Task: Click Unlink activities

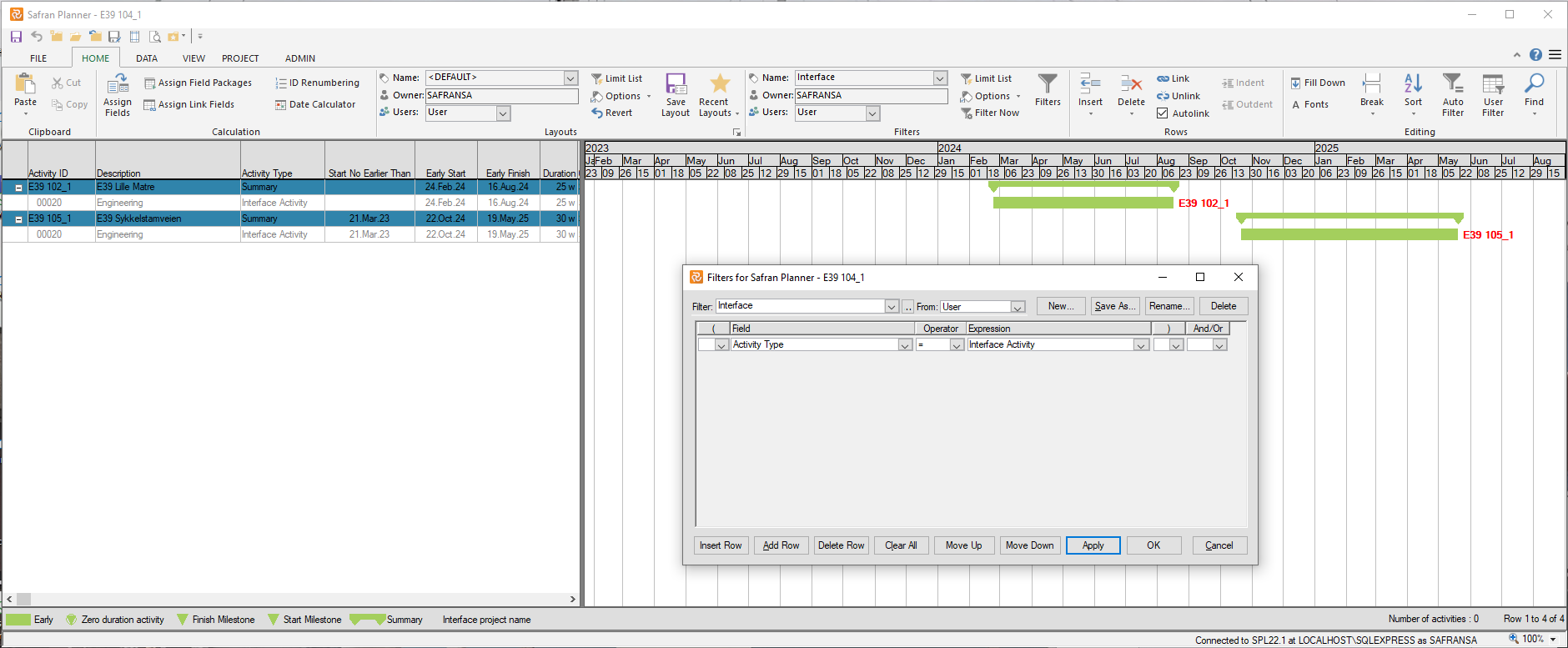Action: point(1179,96)
